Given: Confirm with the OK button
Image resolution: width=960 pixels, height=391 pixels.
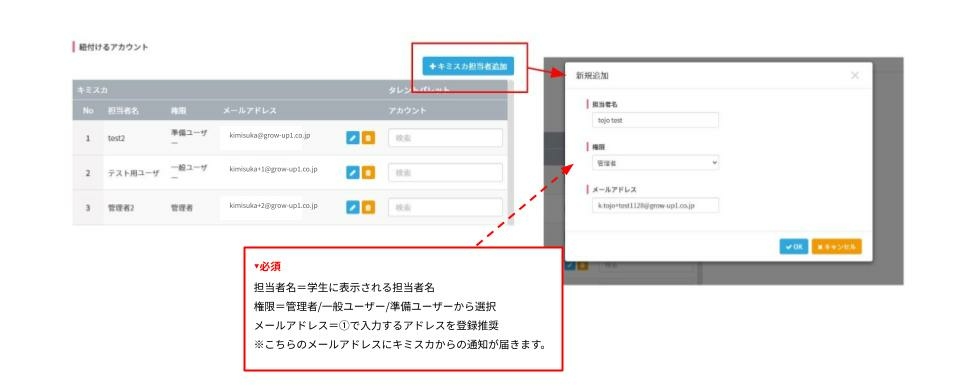Looking at the screenshot, I should pyautogui.click(x=794, y=247).
